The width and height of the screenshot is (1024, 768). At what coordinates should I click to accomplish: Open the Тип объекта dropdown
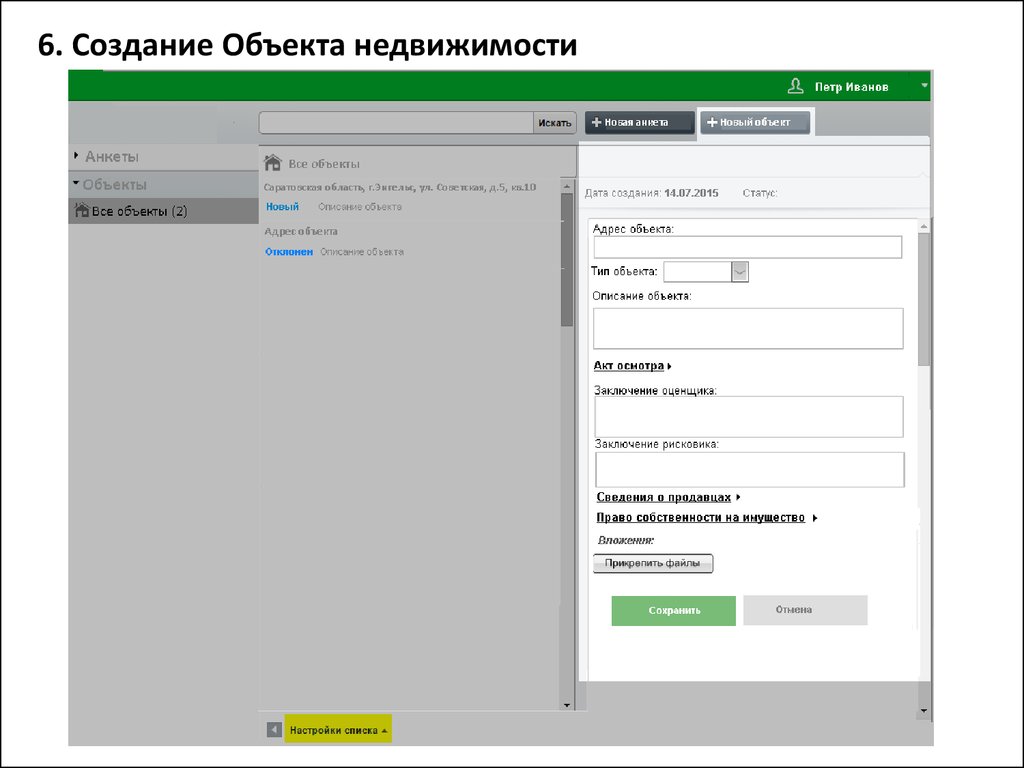[x=740, y=272]
